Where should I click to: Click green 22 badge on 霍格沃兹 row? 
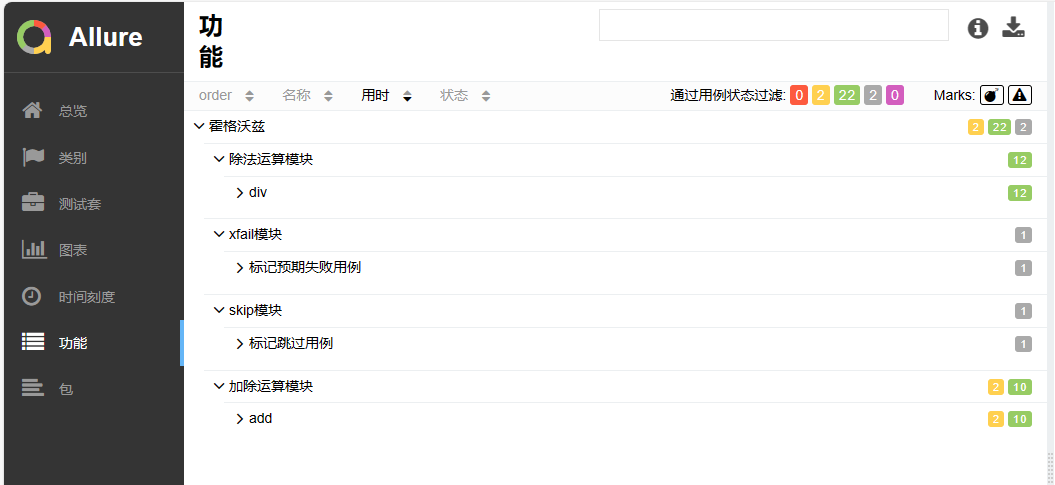(999, 127)
